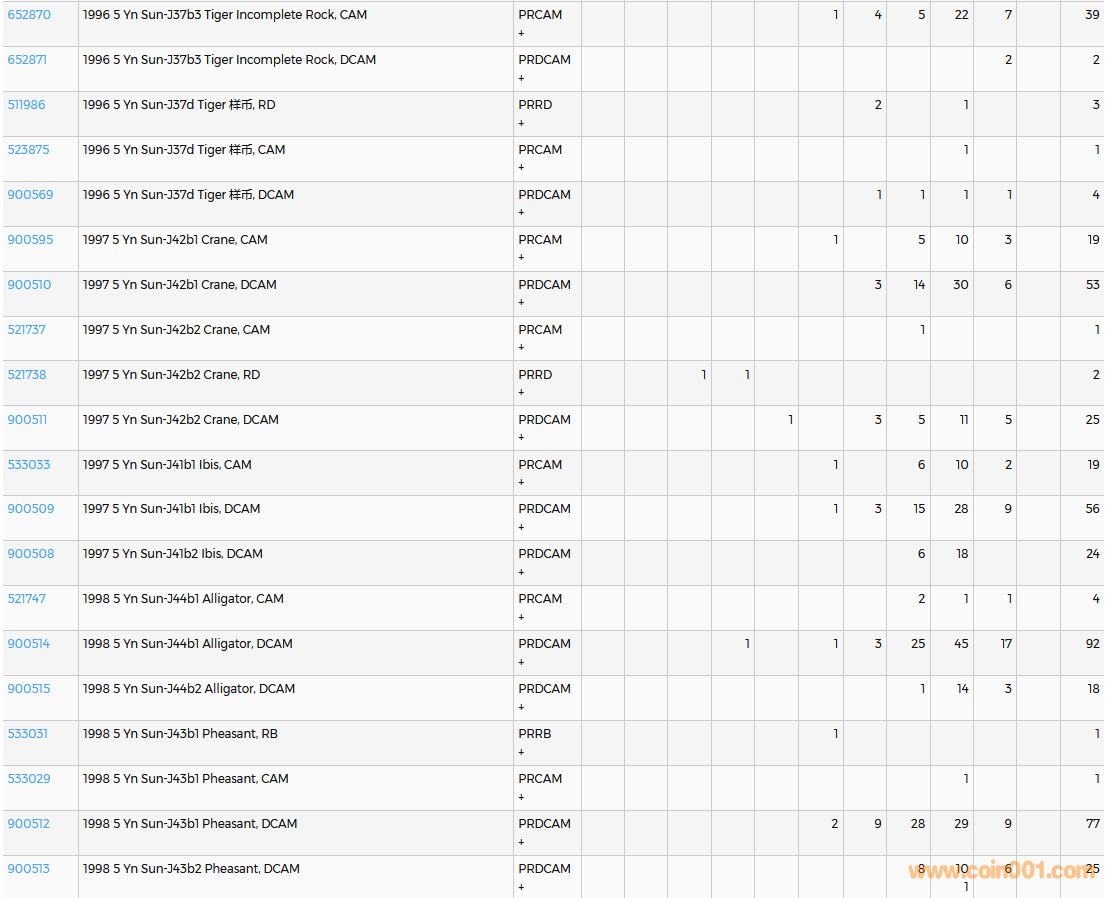Expand plus under PRDCAM for 900509 Ibis
The image size is (1108, 898).
point(521,527)
